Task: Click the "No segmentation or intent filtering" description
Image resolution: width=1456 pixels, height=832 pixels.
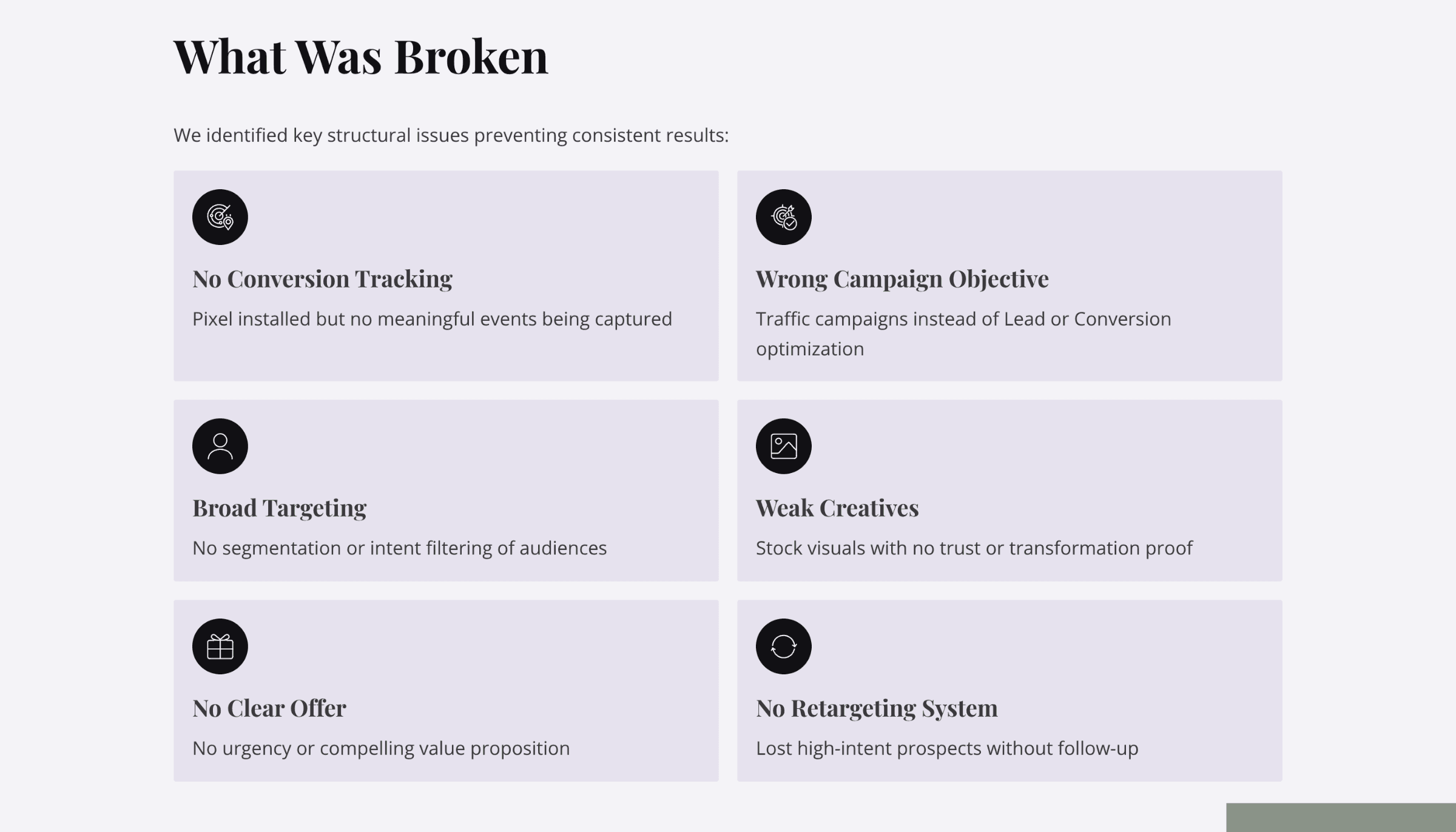Action: click(x=399, y=548)
